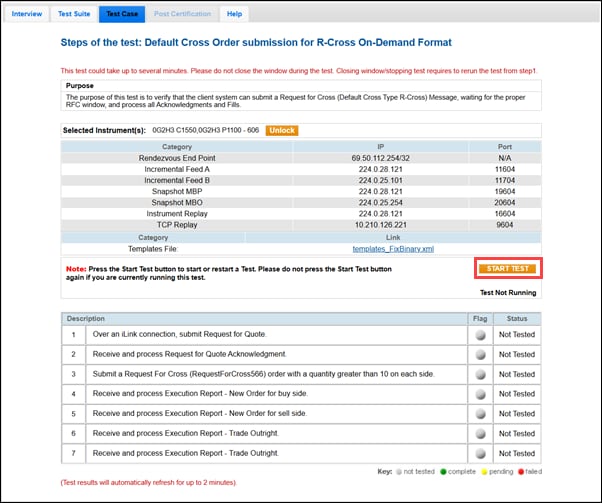Click the flag icon for step 1

point(480,335)
